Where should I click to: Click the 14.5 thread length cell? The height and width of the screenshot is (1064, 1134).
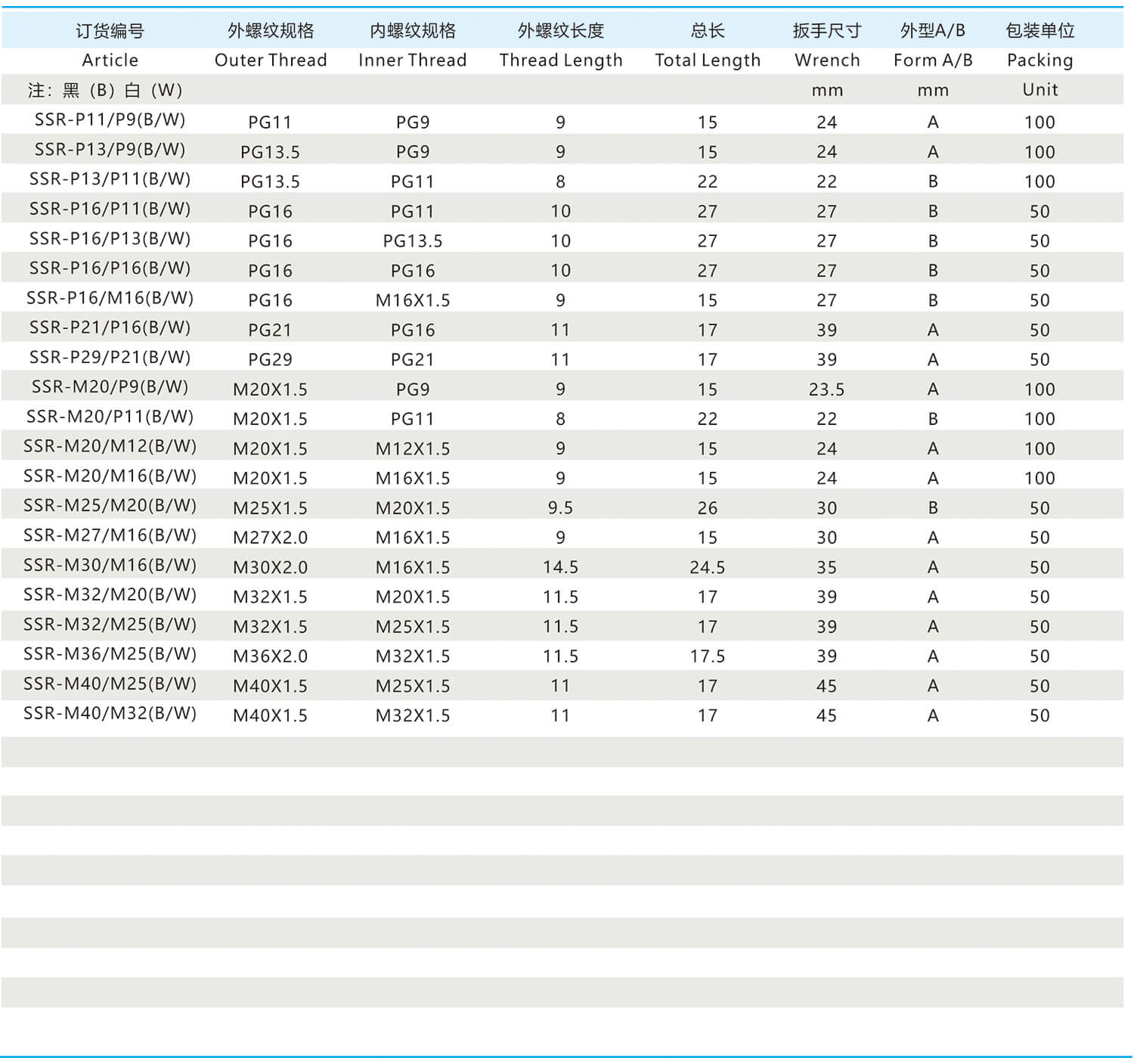(560, 567)
